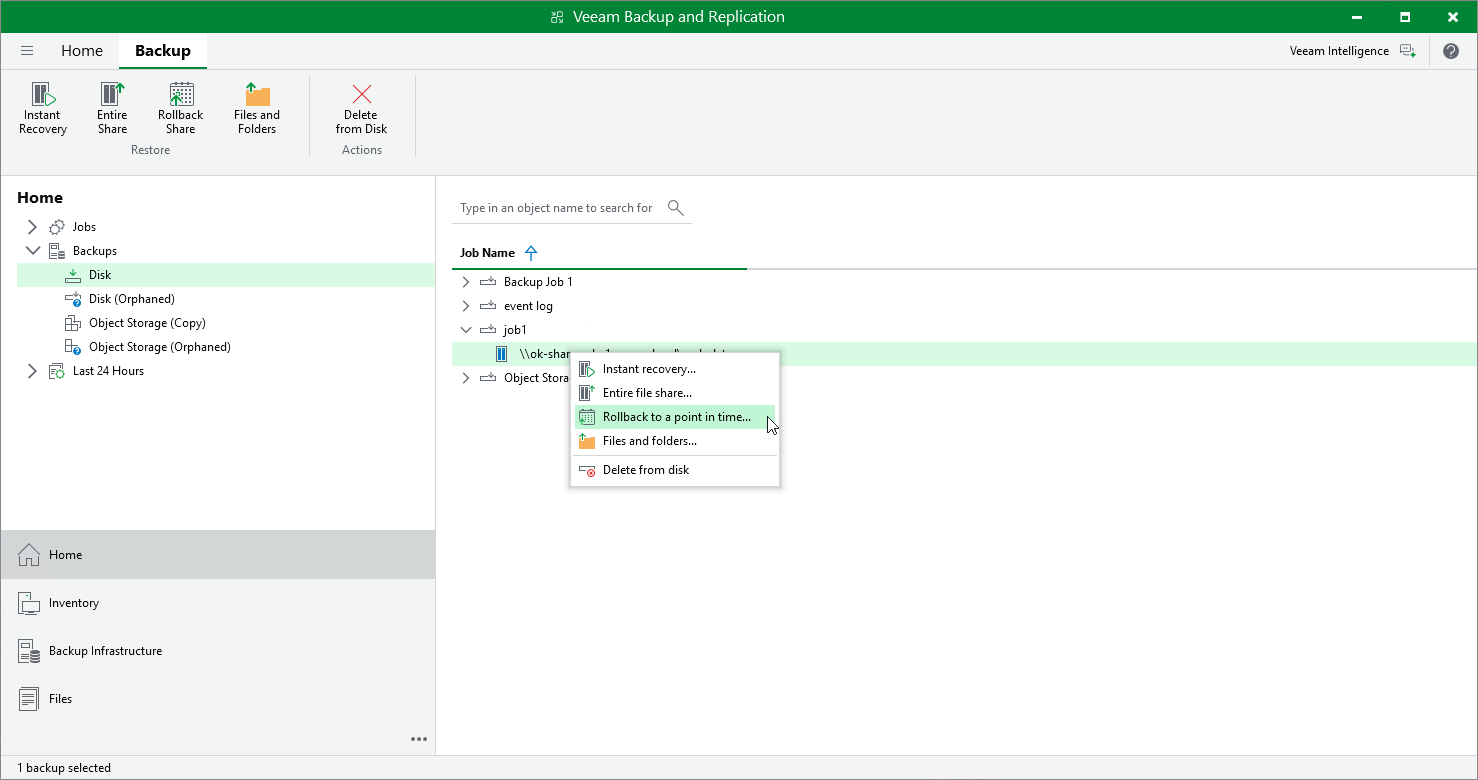1478x780 pixels.
Task: Open Files and Folders restore in ribbon
Action: [257, 108]
